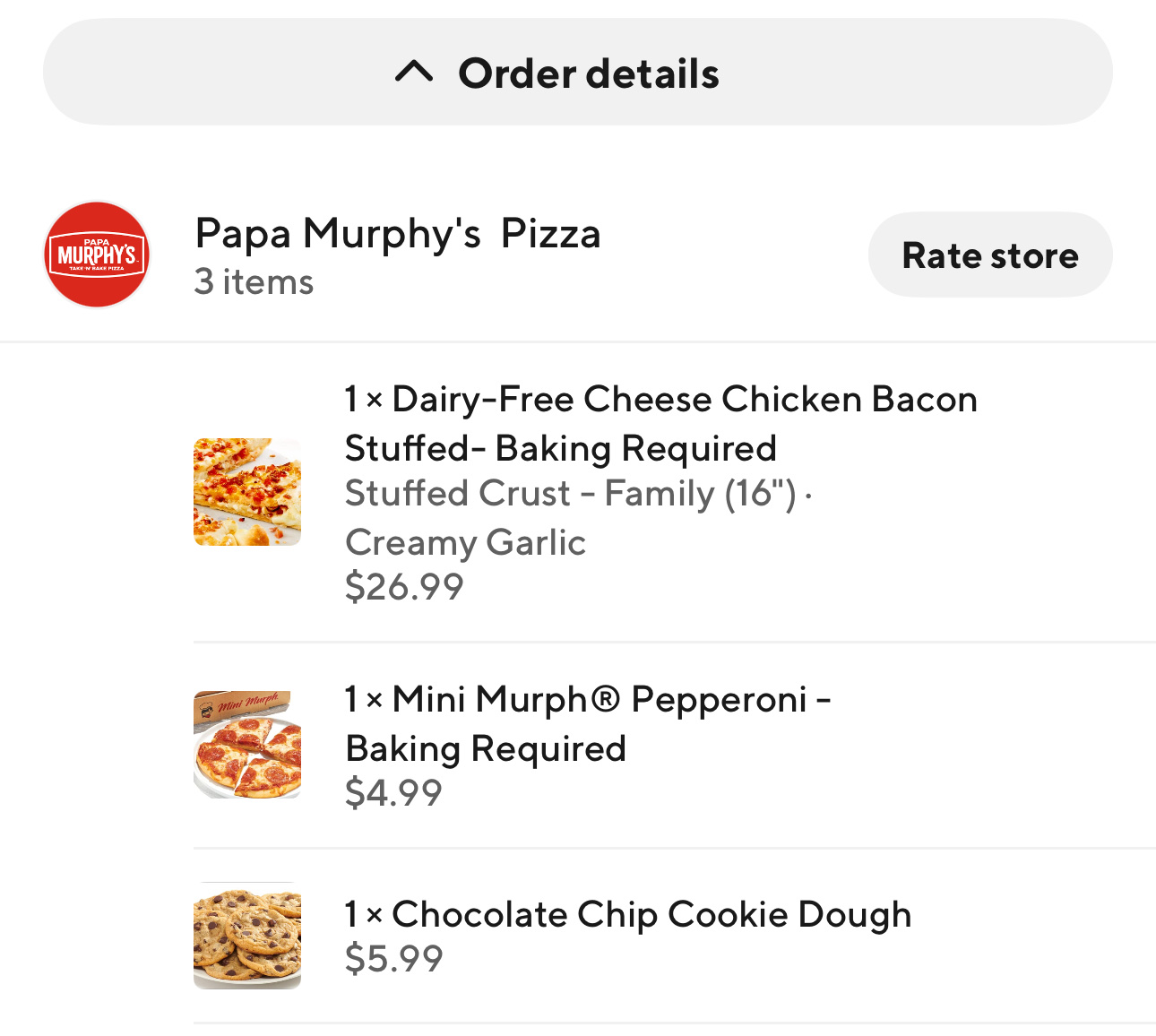Click the Stuffed- Baking Required text line
This screenshot has width=1156, height=1036.
(x=561, y=448)
